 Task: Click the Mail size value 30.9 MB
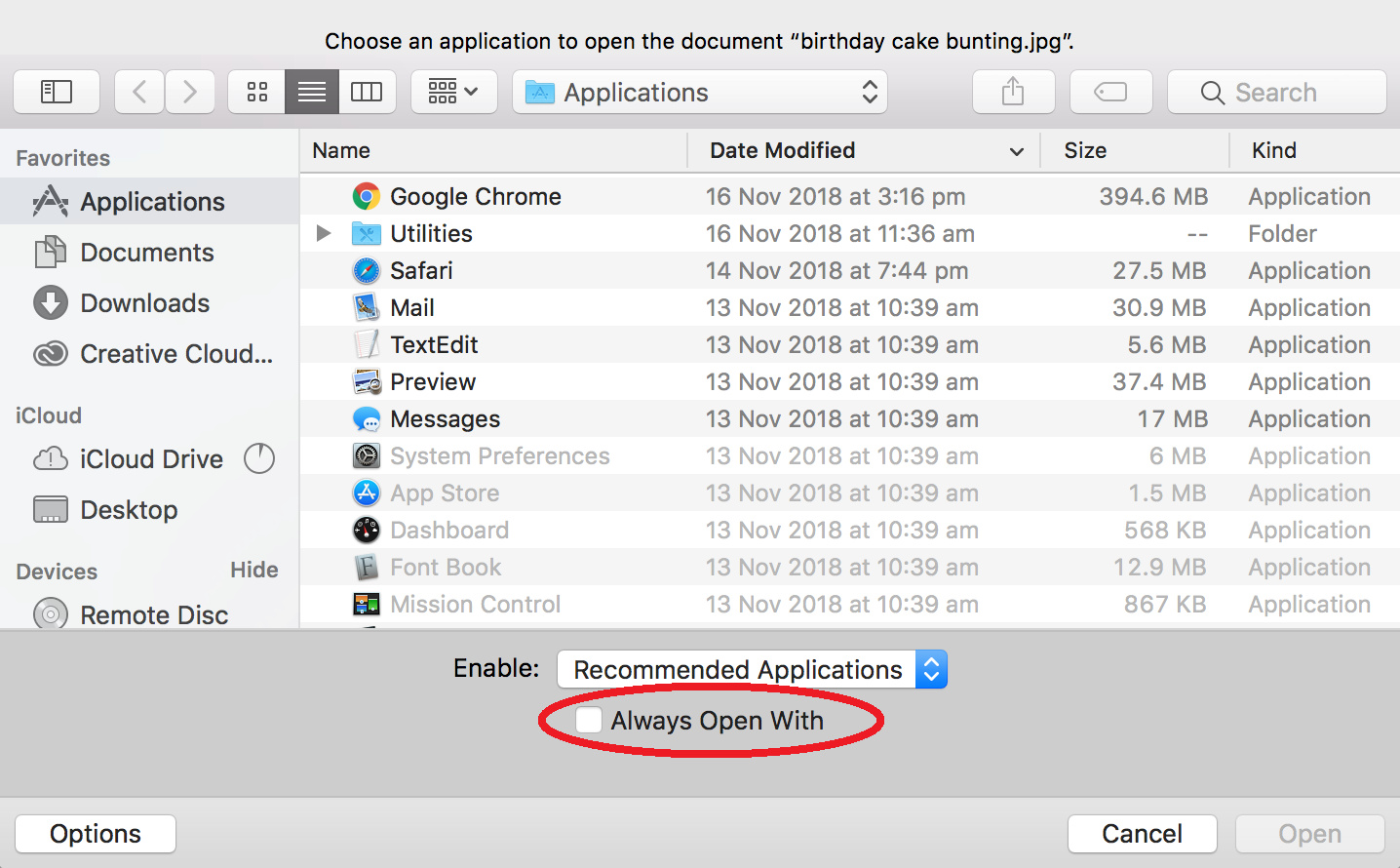[1159, 308]
